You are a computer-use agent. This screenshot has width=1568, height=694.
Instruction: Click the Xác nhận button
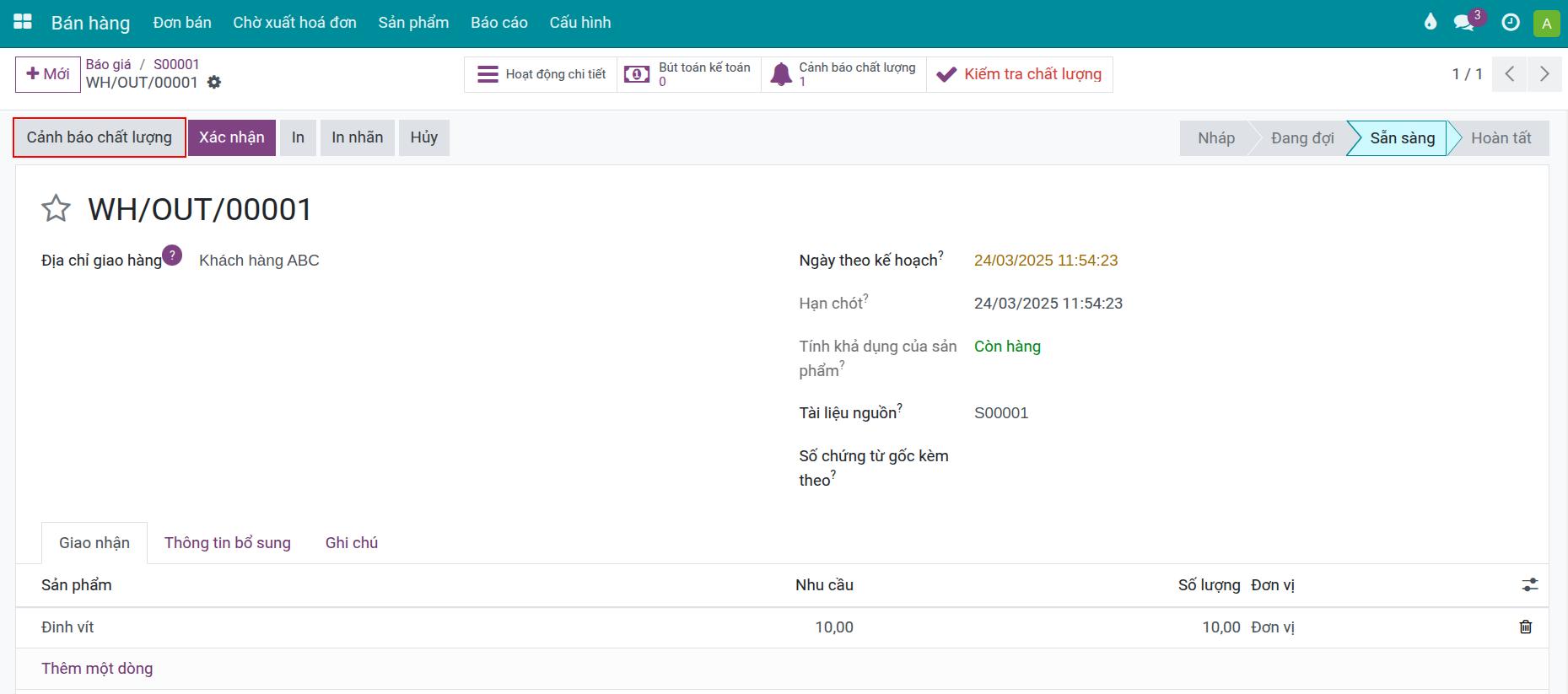pyautogui.click(x=232, y=137)
